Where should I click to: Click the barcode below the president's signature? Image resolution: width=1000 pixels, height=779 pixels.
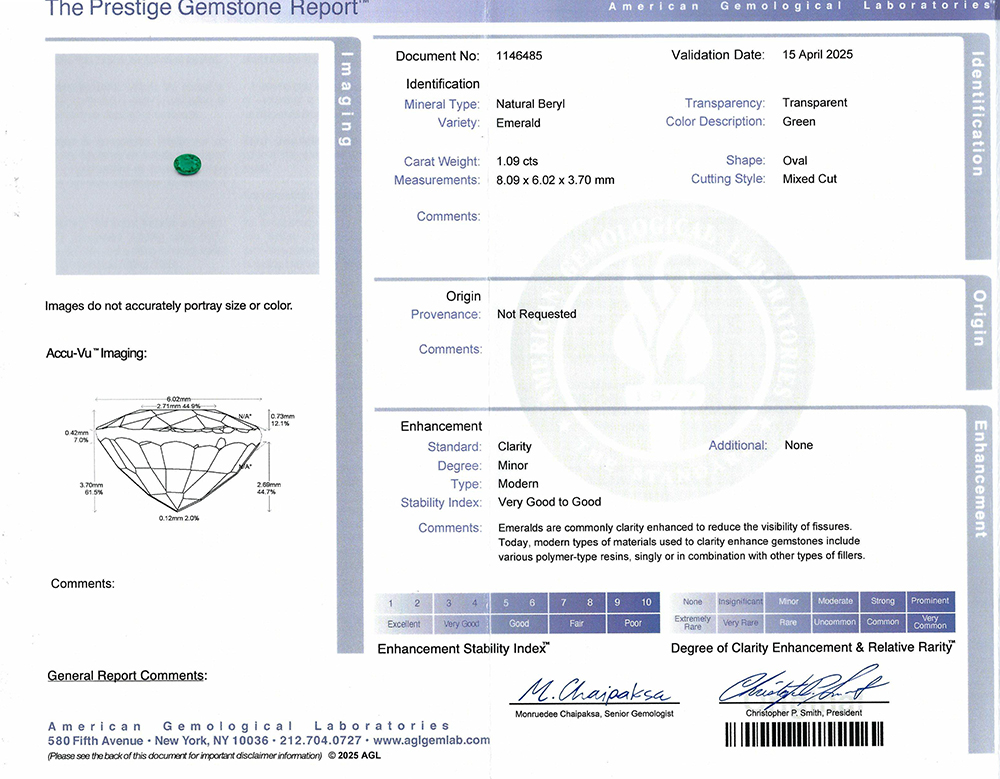pos(804,734)
